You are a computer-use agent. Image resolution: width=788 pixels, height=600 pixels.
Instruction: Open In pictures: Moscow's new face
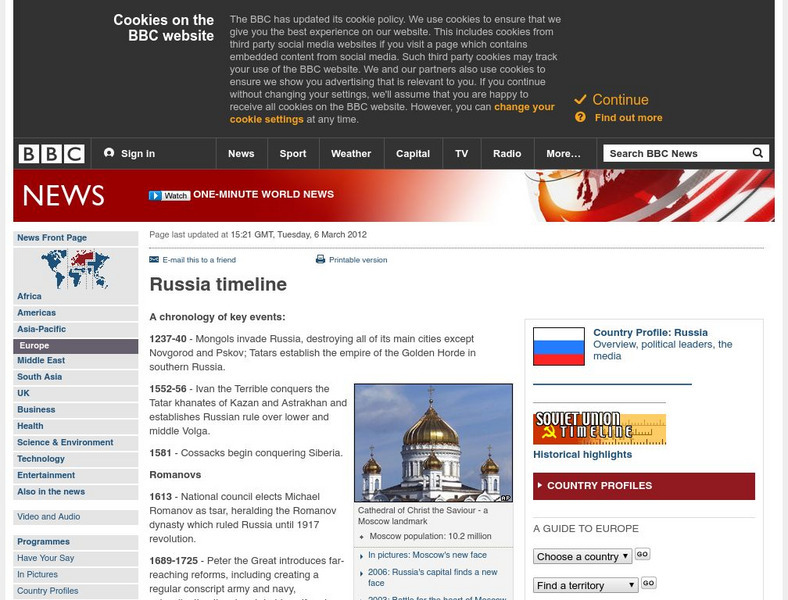click(427, 555)
